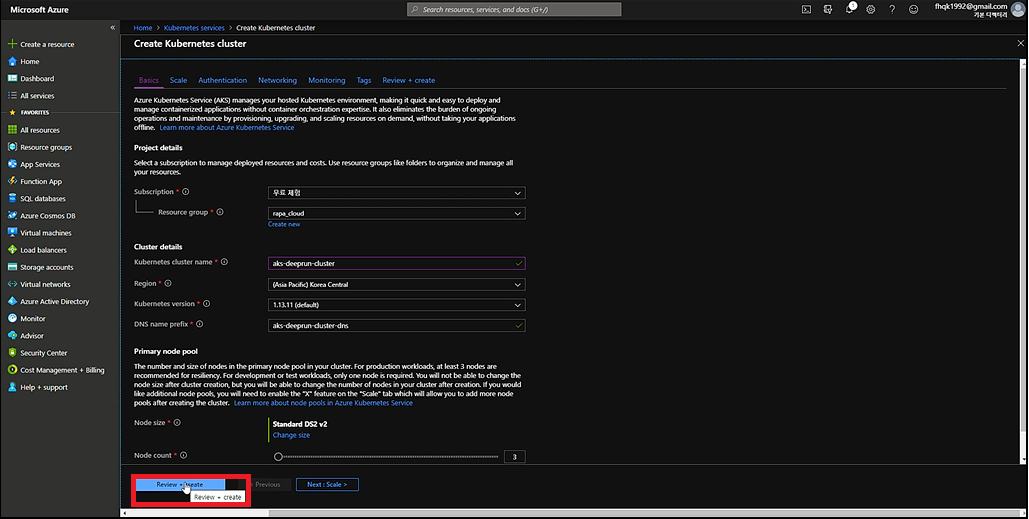The width and height of the screenshot is (1029, 519).
Task: Open the help question mark icon
Action: 892,9
